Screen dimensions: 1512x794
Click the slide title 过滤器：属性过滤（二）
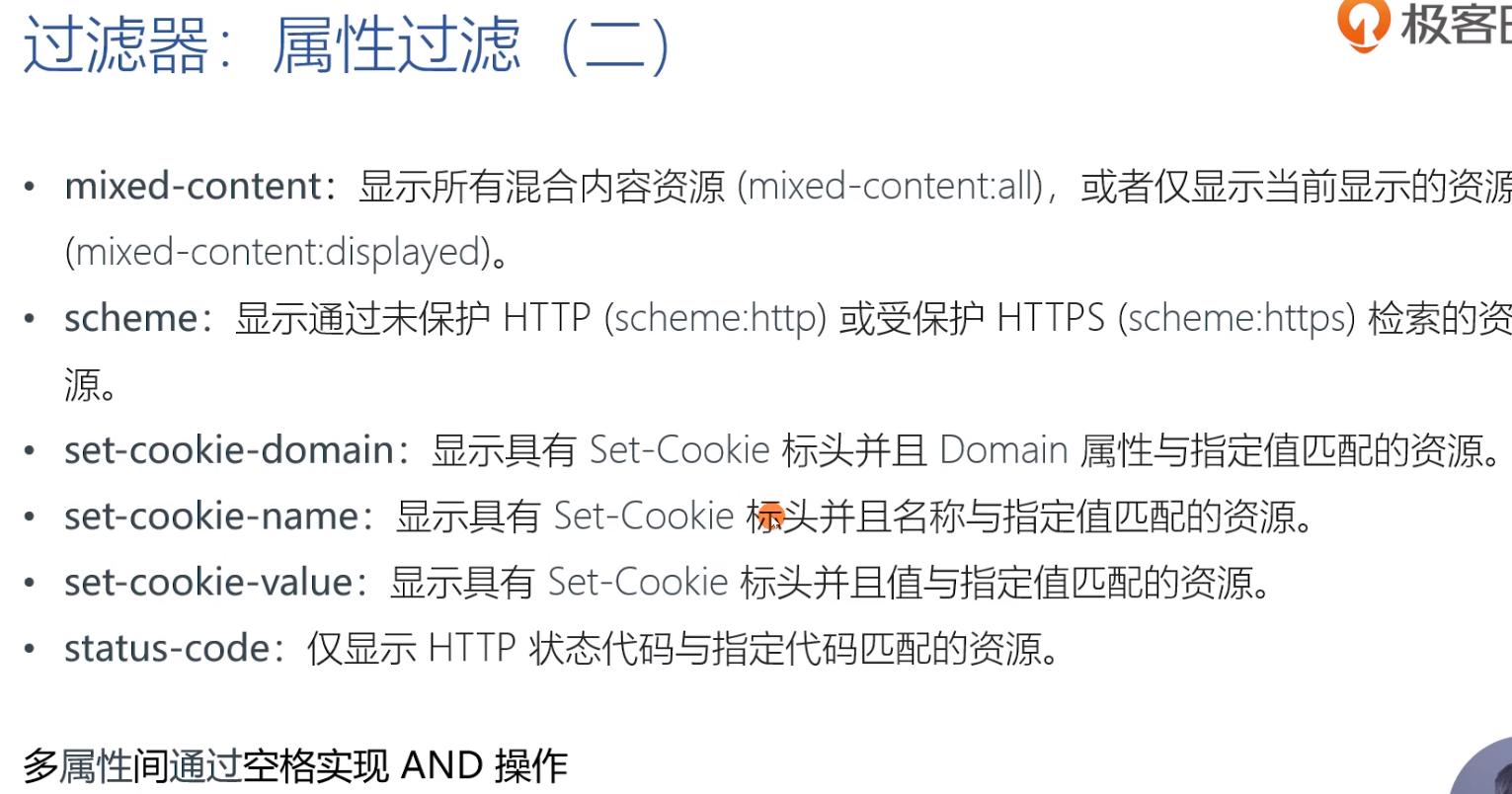tap(347, 46)
